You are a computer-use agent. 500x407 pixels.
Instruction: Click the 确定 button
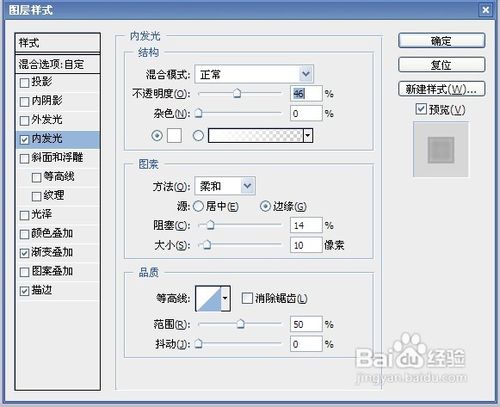[x=441, y=41]
